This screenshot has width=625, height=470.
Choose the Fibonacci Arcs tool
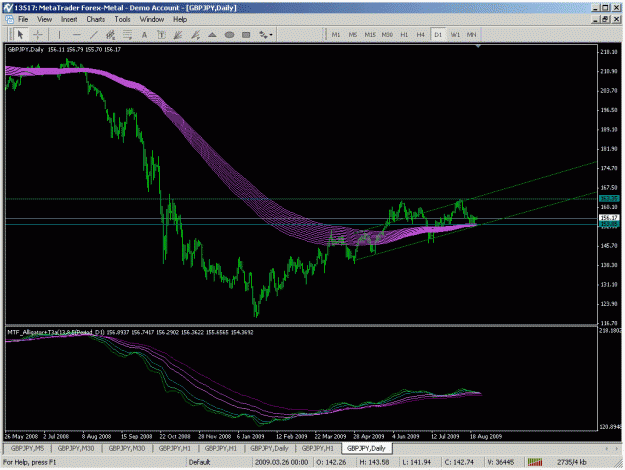click(195, 35)
